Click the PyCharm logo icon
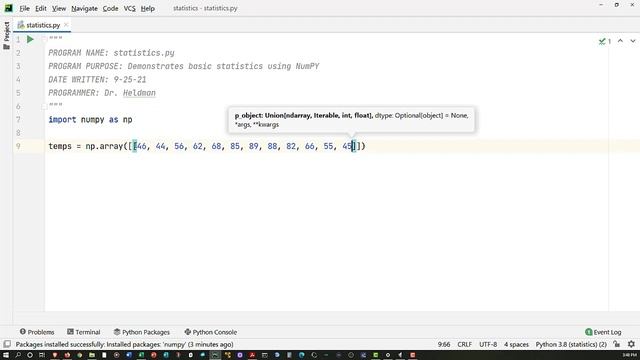This screenshot has height=360, width=640. coord(9,8)
